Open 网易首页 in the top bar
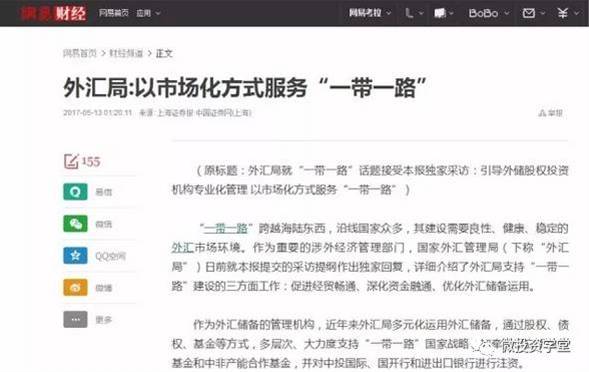The height and width of the screenshot is (372, 589). pos(113,13)
